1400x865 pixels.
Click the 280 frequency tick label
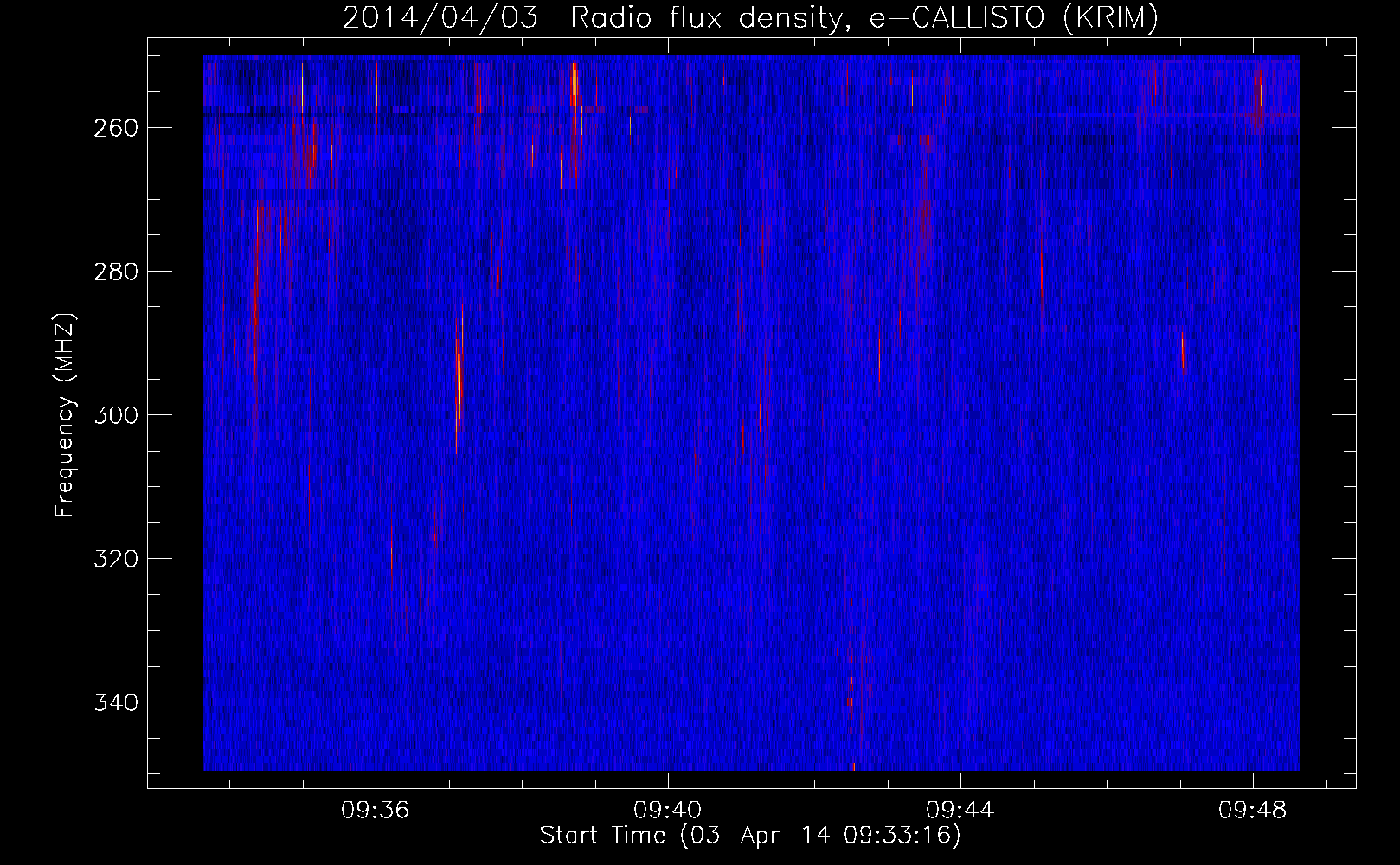[x=115, y=272]
